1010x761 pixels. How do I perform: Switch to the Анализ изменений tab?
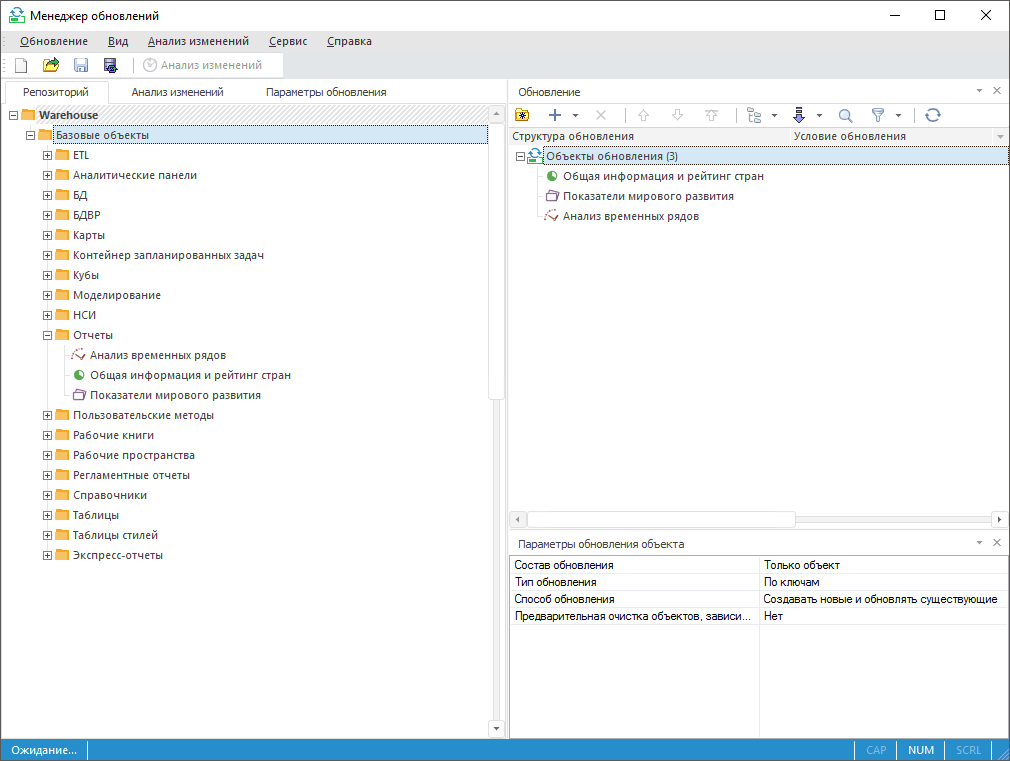177,92
